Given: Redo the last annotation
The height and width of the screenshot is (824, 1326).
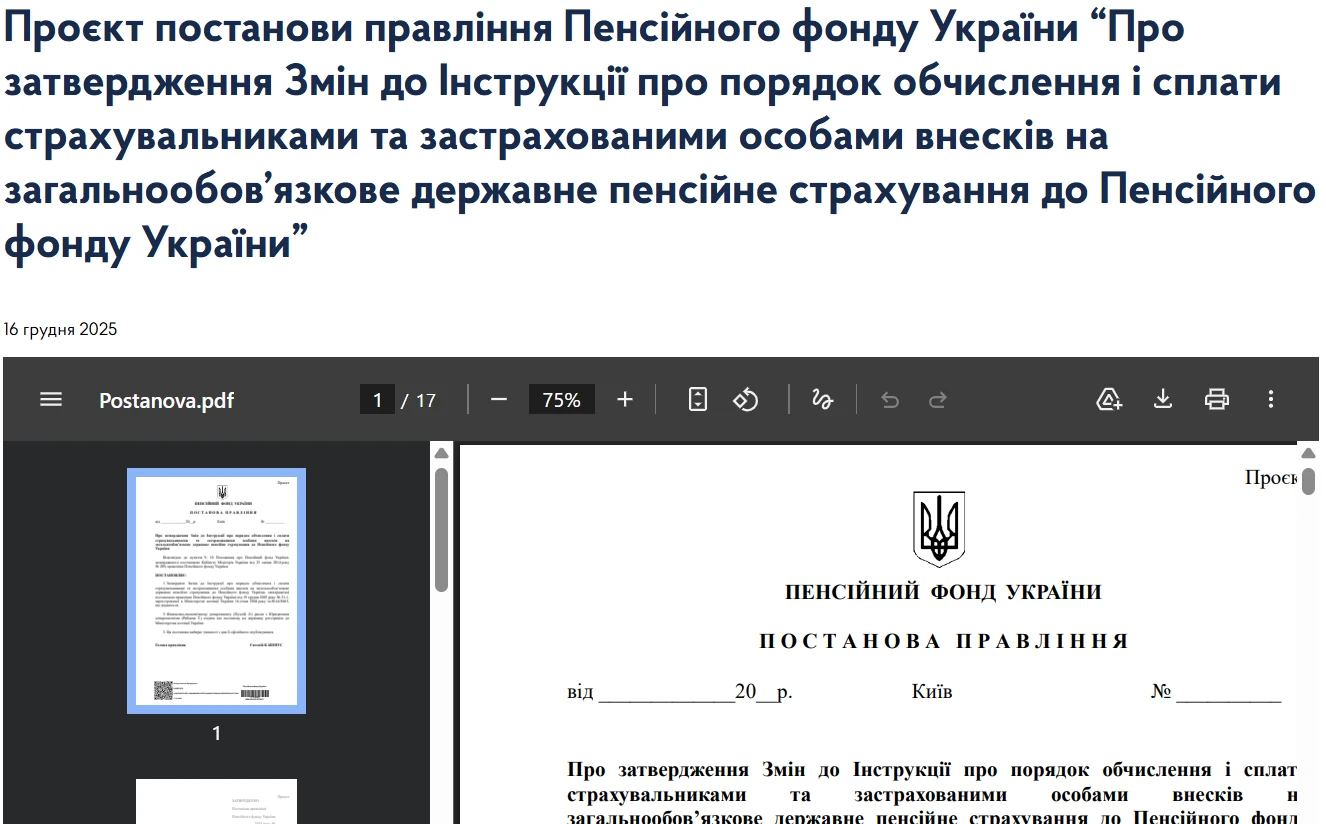Looking at the screenshot, I should (x=937, y=398).
